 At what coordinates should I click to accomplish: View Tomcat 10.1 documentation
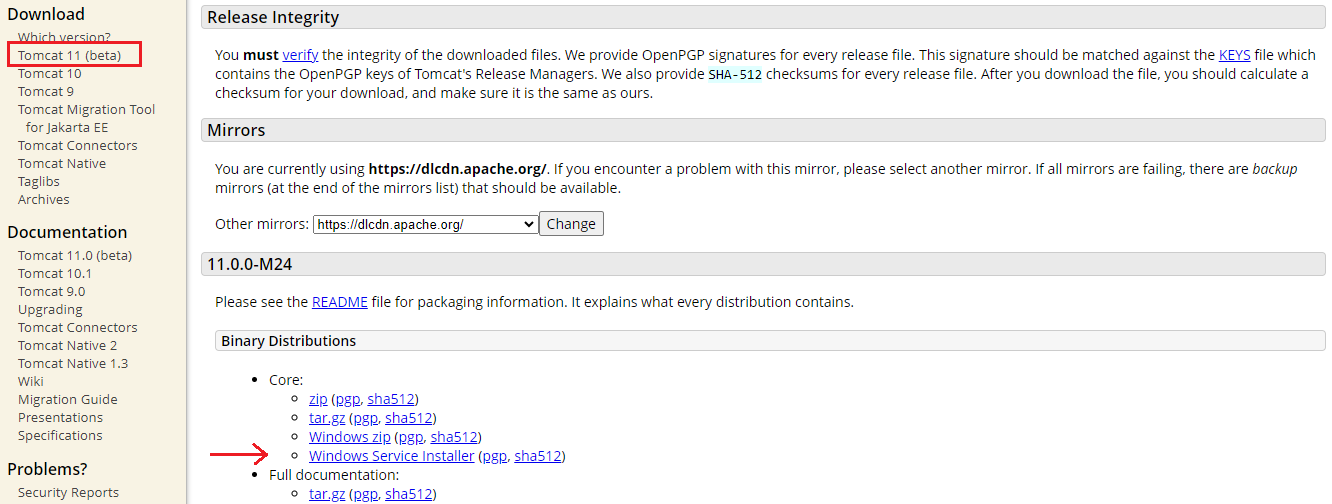coord(54,273)
